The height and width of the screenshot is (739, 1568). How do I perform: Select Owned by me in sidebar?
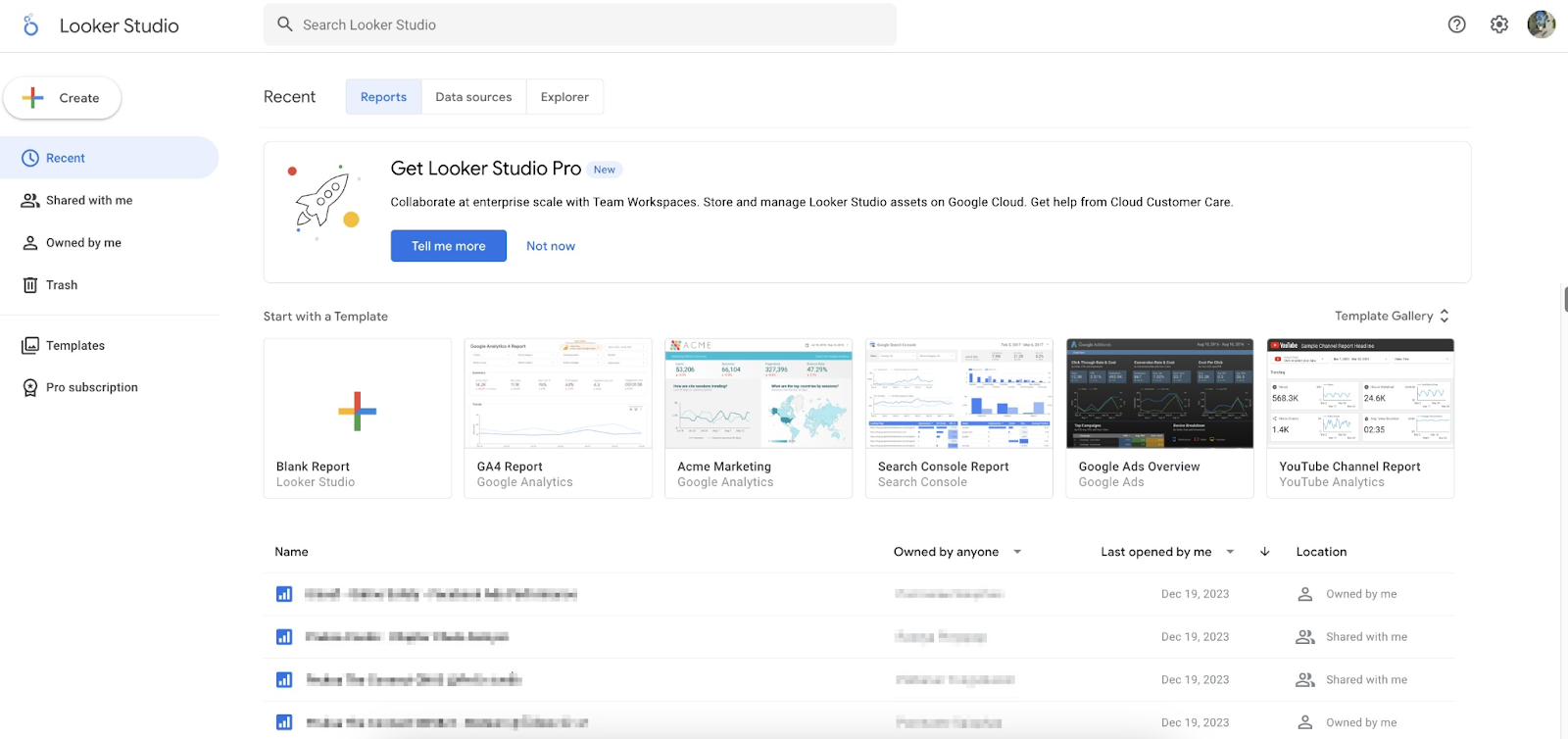pos(109,243)
